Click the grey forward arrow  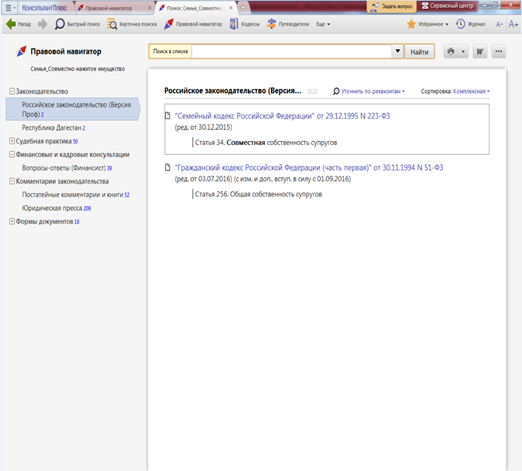pos(42,24)
